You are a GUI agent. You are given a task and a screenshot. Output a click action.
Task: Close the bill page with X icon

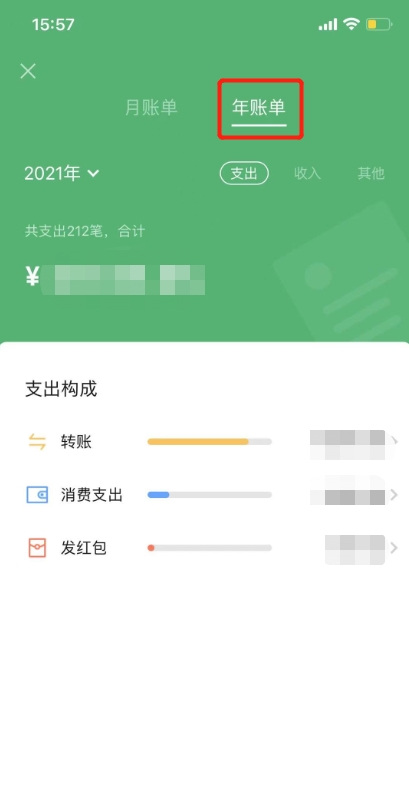tap(28, 71)
